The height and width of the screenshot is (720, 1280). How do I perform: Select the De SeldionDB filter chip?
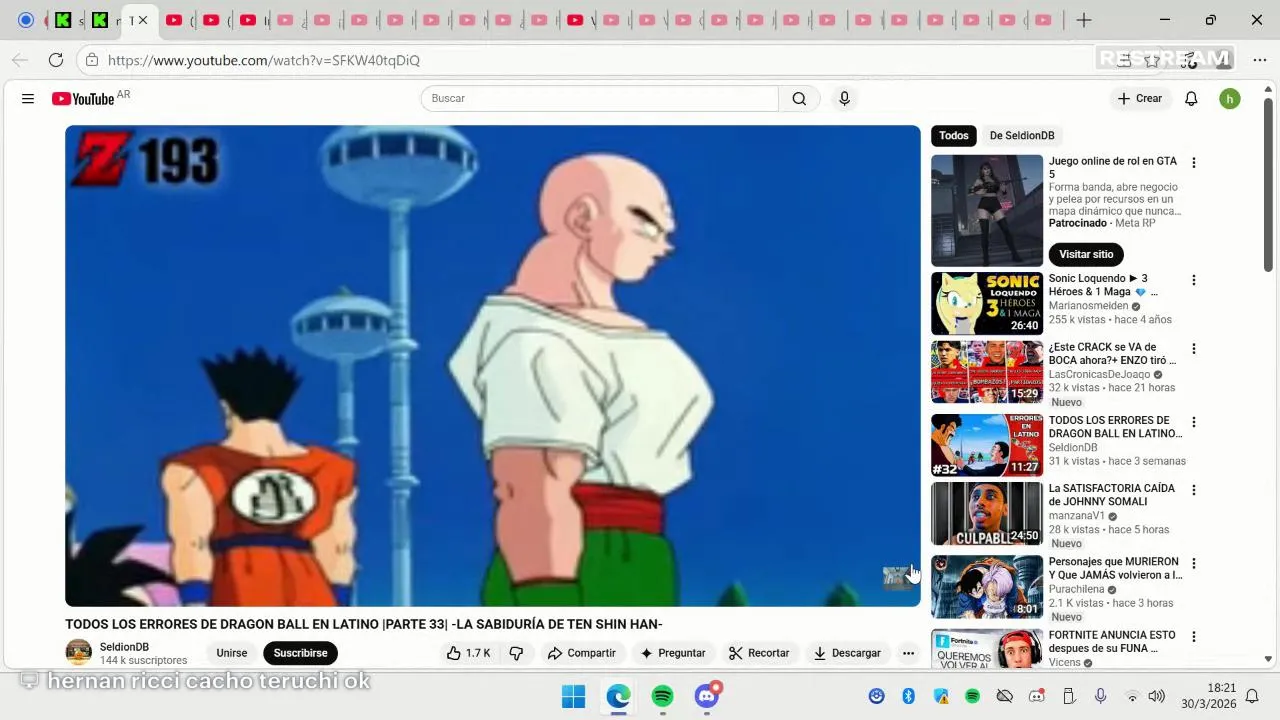1022,136
